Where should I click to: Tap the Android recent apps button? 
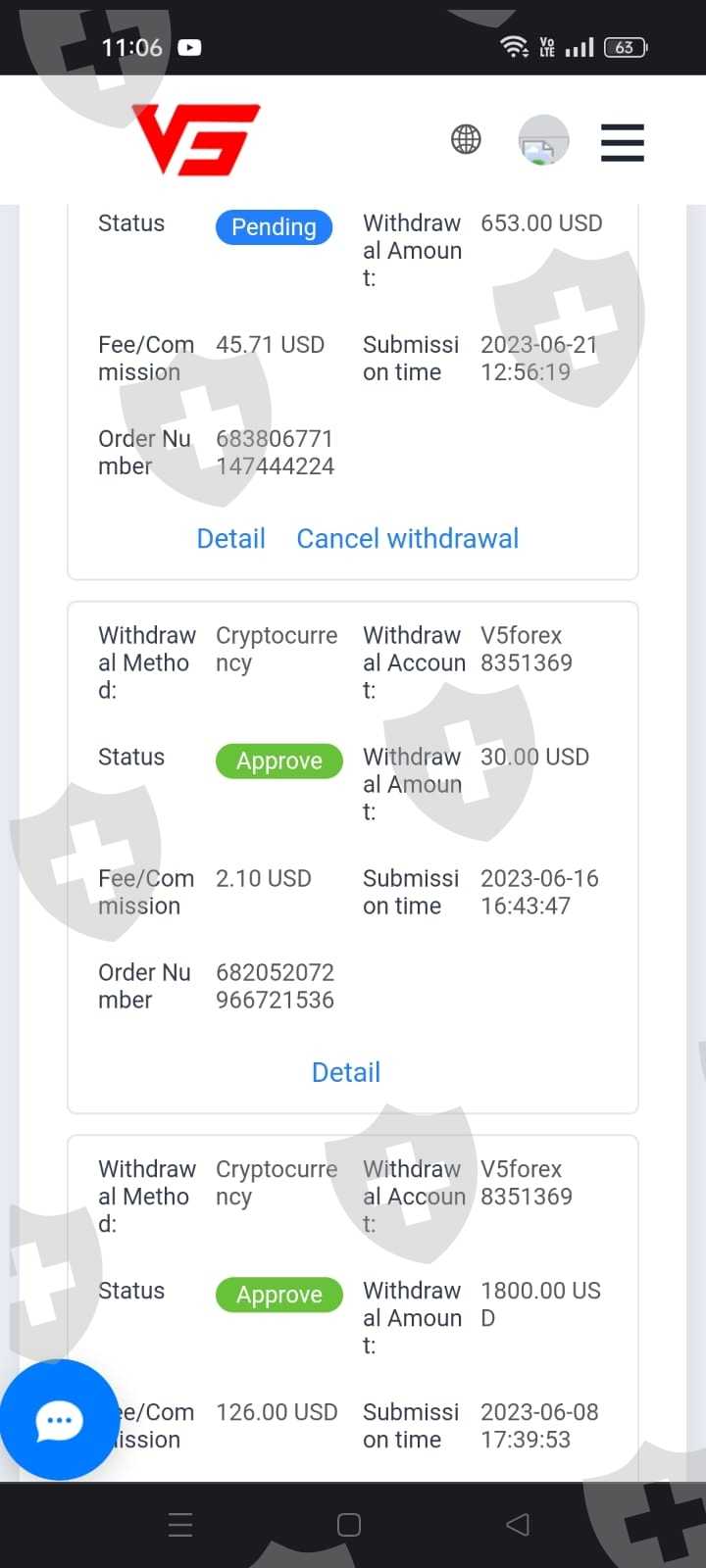[x=180, y=1524]
